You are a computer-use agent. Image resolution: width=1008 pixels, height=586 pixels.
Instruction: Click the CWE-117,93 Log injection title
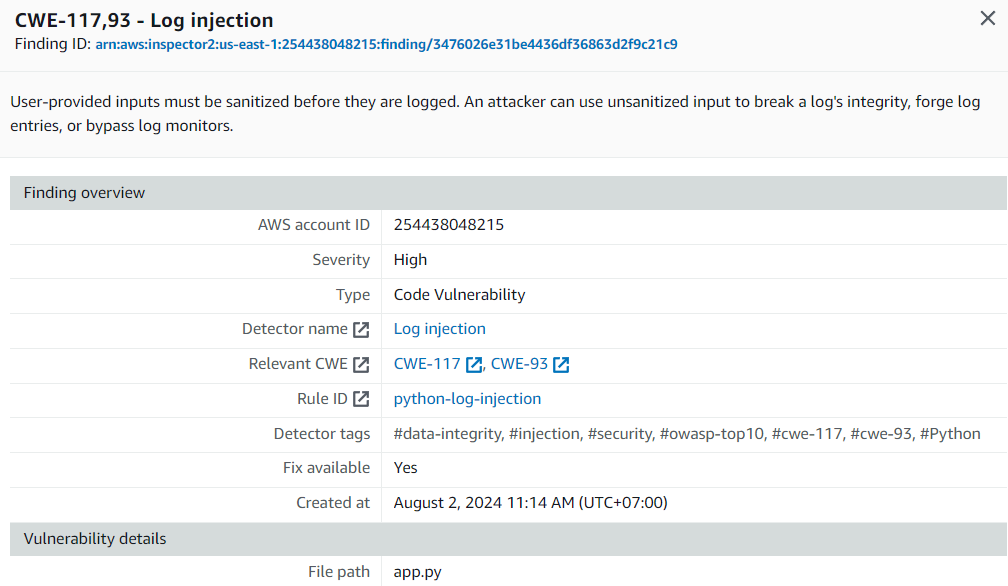pos(144,21)
